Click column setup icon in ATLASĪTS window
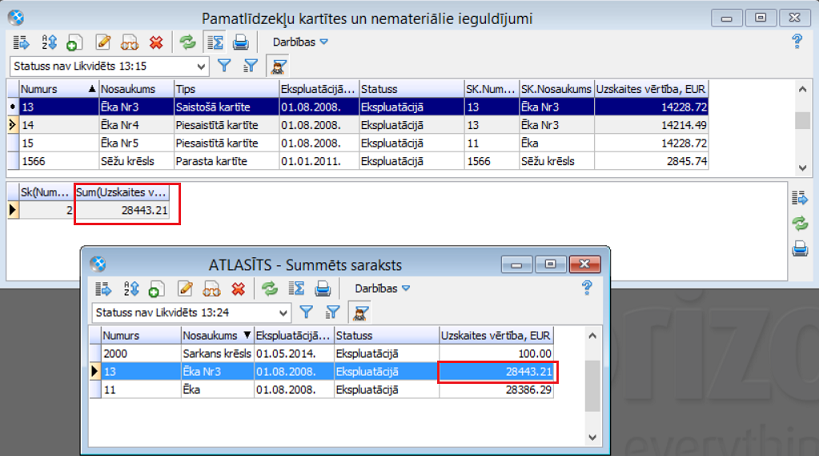The width and height of the screenshot is (819, 456). pos(103,289)
